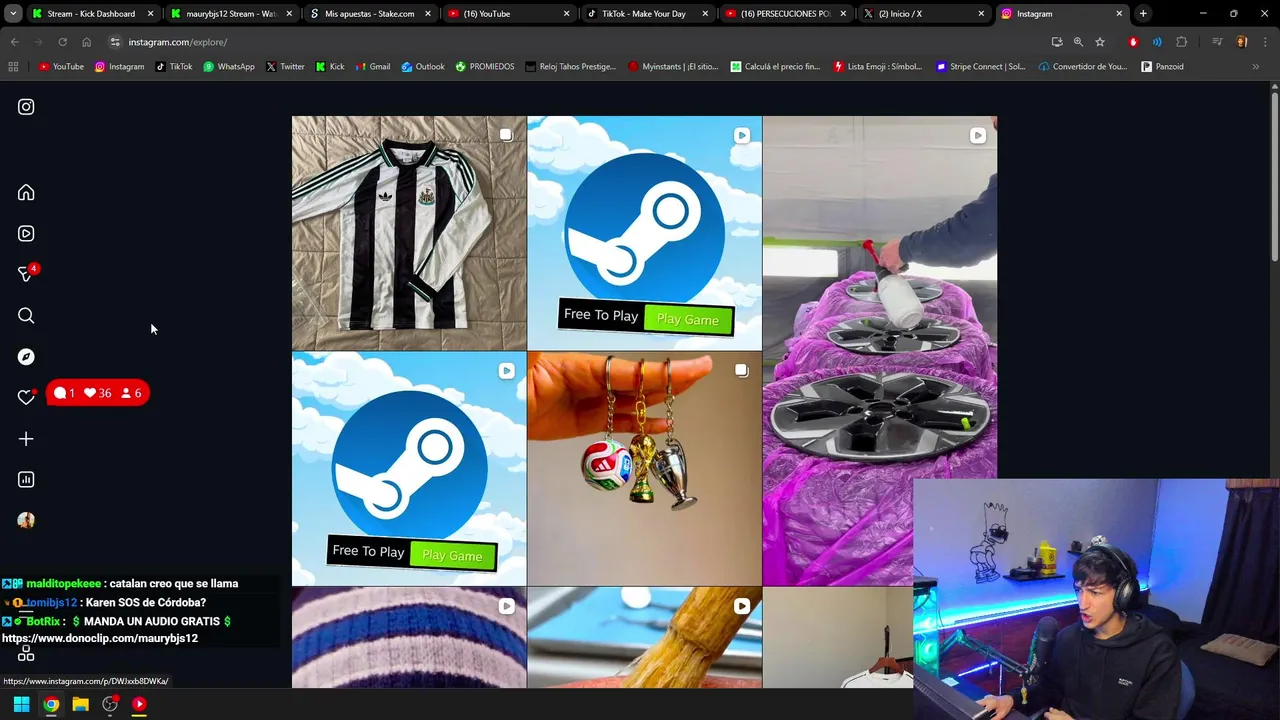This screenshot has width=1280, height=720.
Task: Open the Instagram Search panel
Action: tap(26, 316)
